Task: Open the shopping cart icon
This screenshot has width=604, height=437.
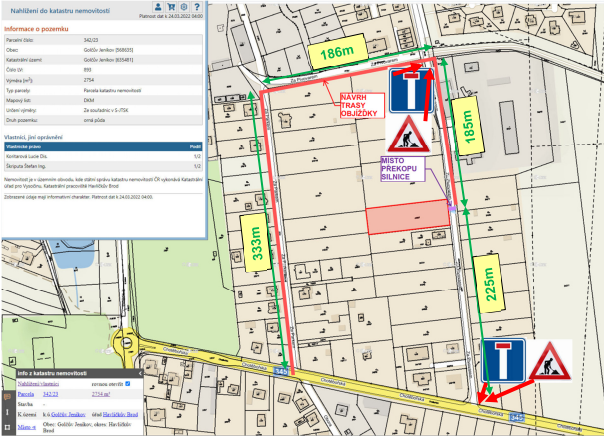Action: tap(171, 8)
